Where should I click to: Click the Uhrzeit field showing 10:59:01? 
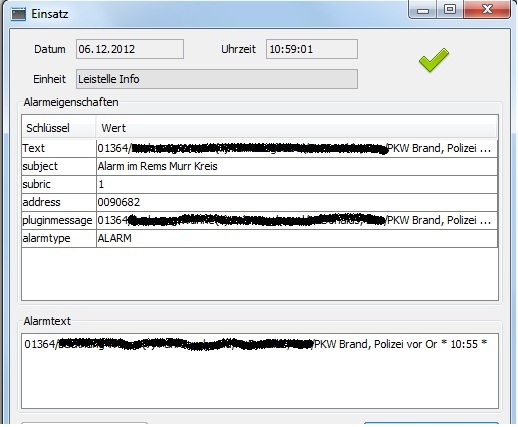click(312, 49)
